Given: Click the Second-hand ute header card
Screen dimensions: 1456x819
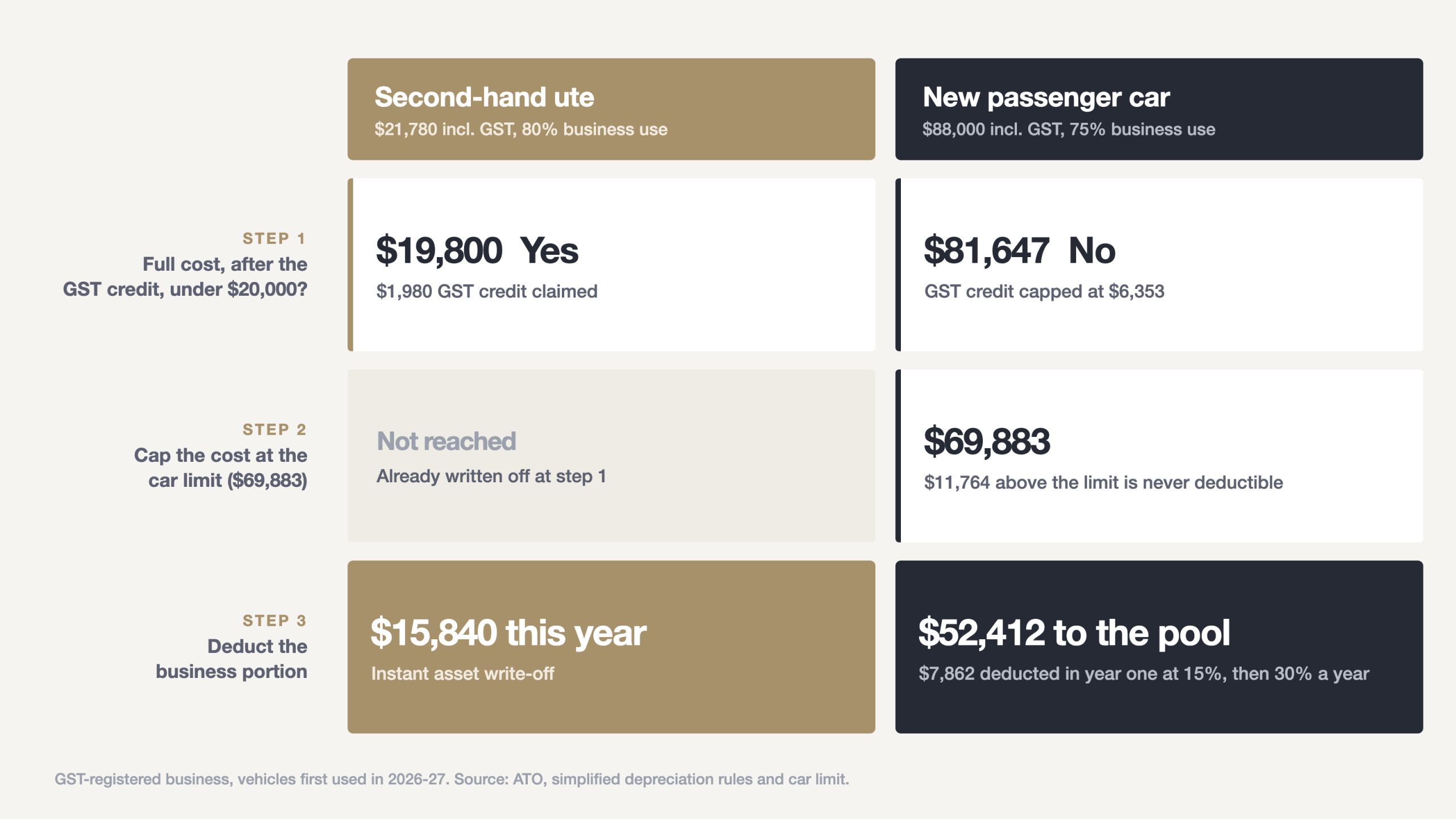Looking at the screenshot, I should click(x=611, y=109).
